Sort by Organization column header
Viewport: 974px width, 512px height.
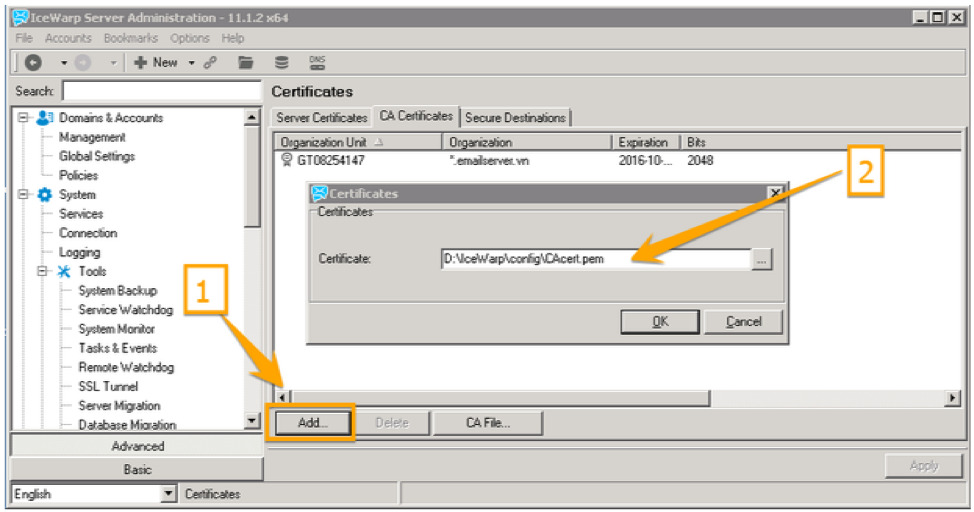[x=527, y=142]
